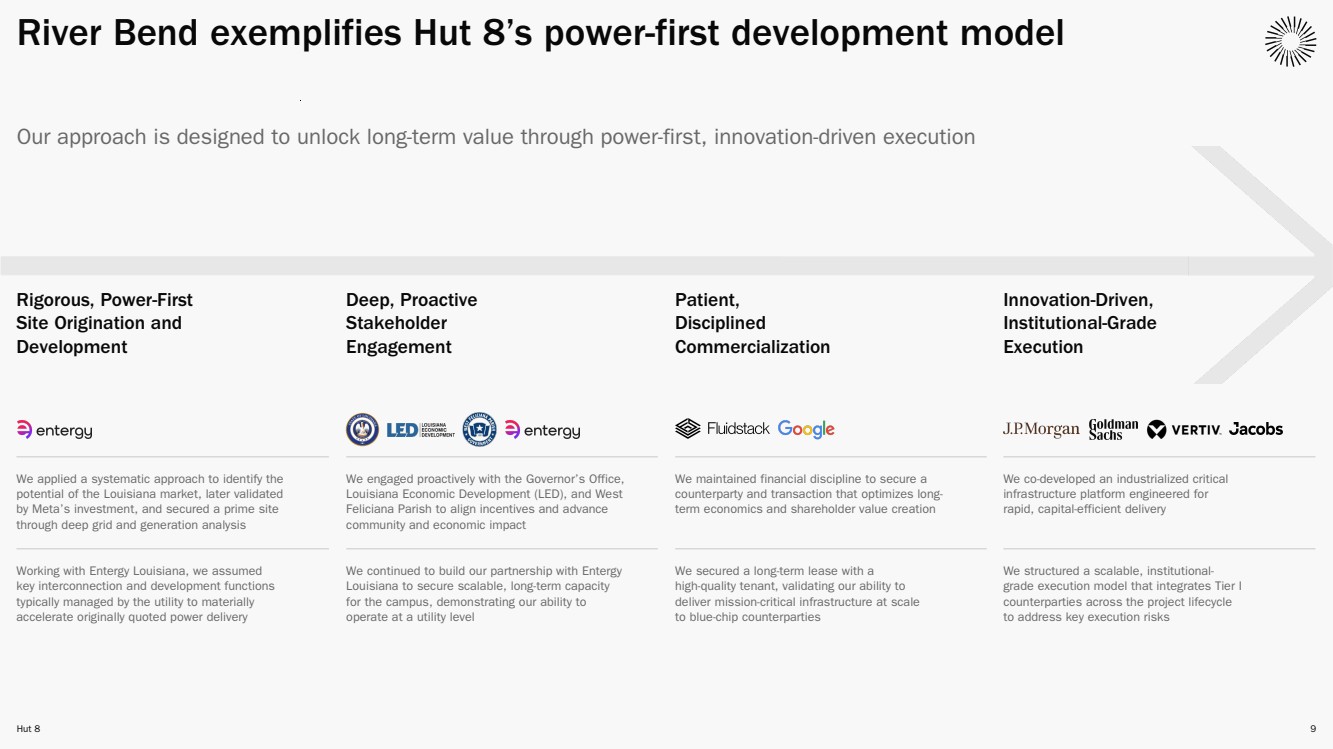Click the LED Louisiana Economic Development logo

420,430
